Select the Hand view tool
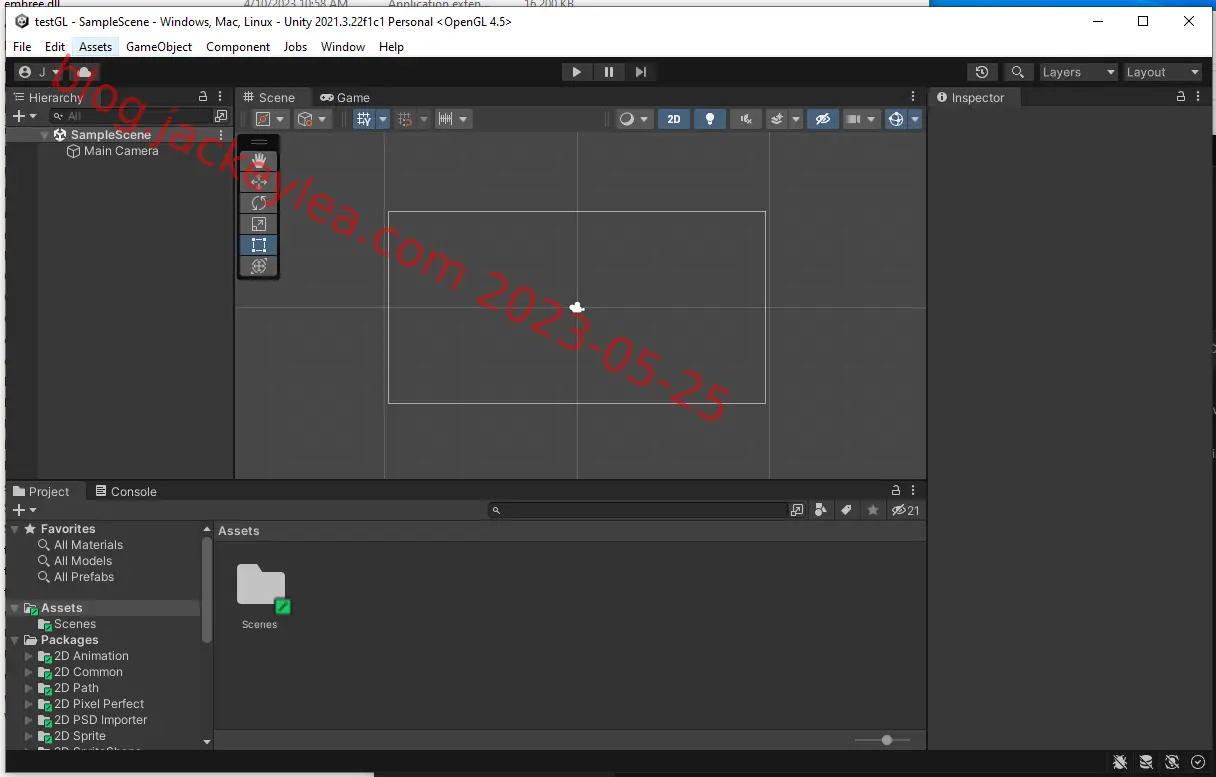 (259, 161)
